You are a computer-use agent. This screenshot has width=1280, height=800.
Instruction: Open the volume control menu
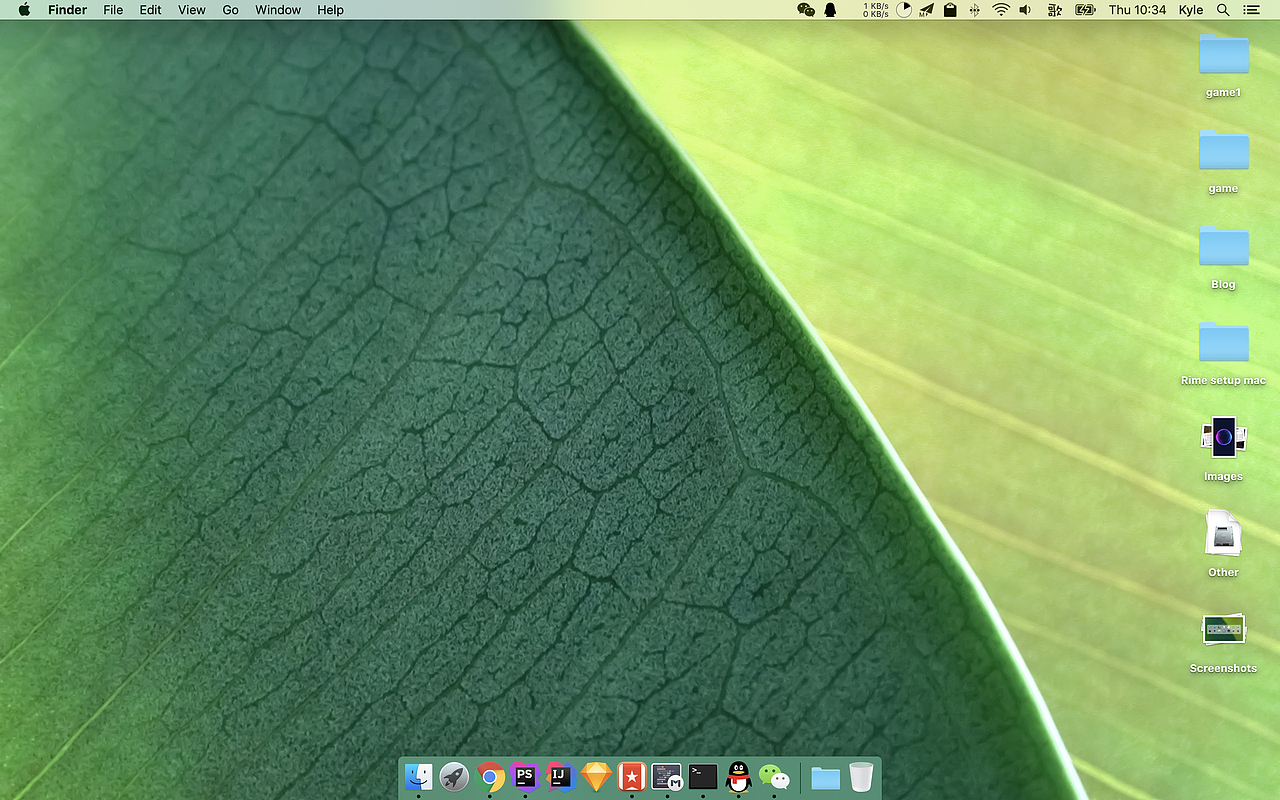tap(1025, 10)
